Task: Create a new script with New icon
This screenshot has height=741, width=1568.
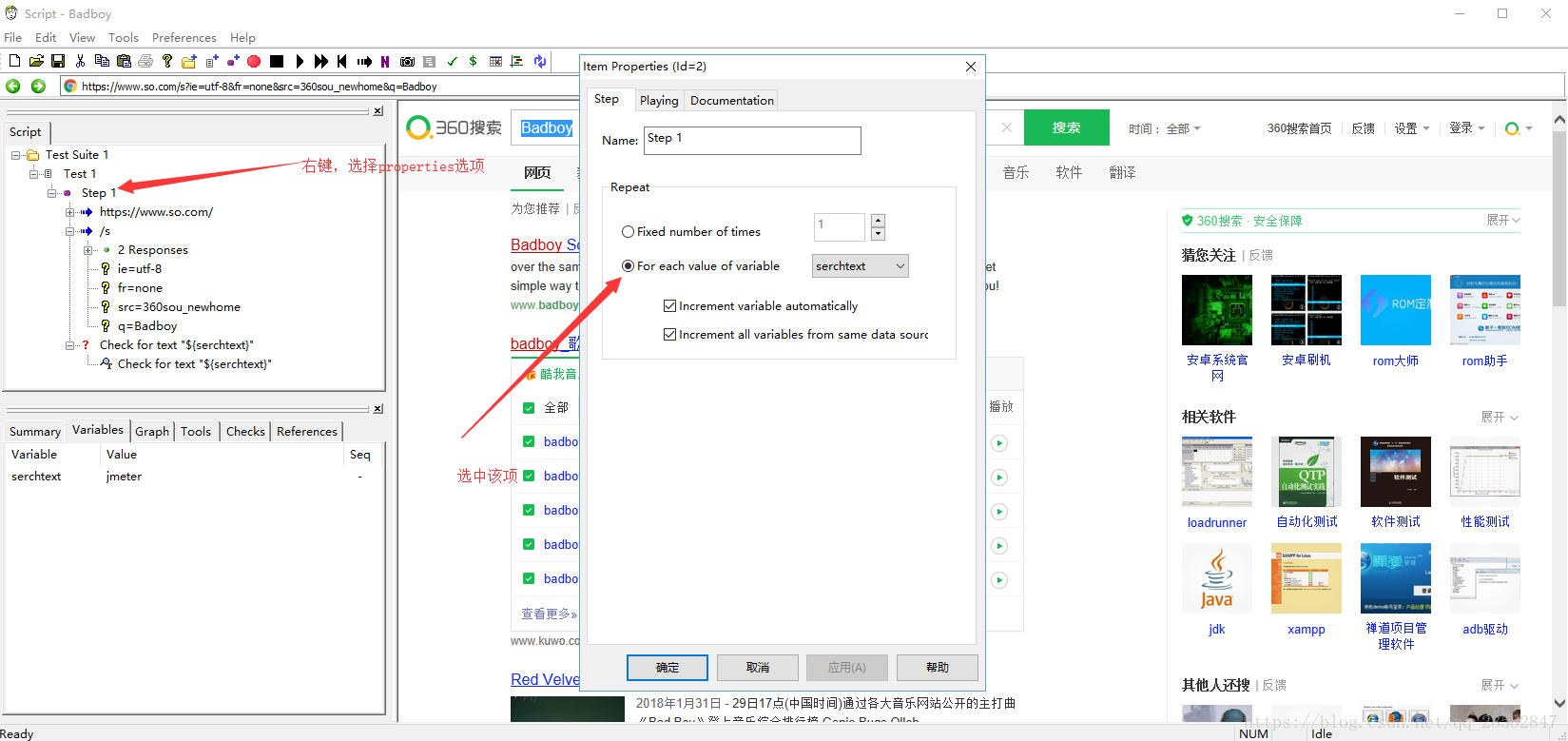Action: tap(14, 61)
